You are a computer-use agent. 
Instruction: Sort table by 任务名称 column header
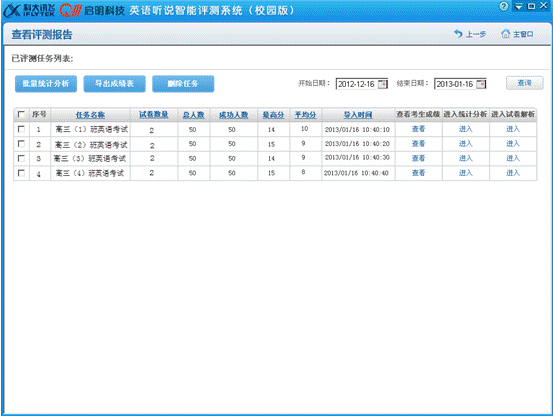90,115
